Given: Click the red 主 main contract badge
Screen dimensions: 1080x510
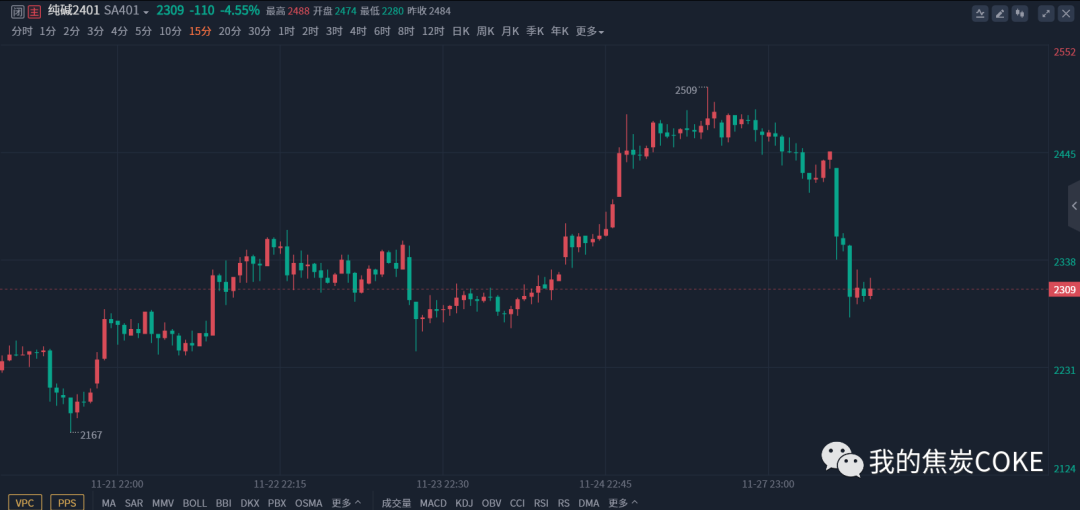Looking at the screenshot, I should pyautogui.click(x=34, y=11).
